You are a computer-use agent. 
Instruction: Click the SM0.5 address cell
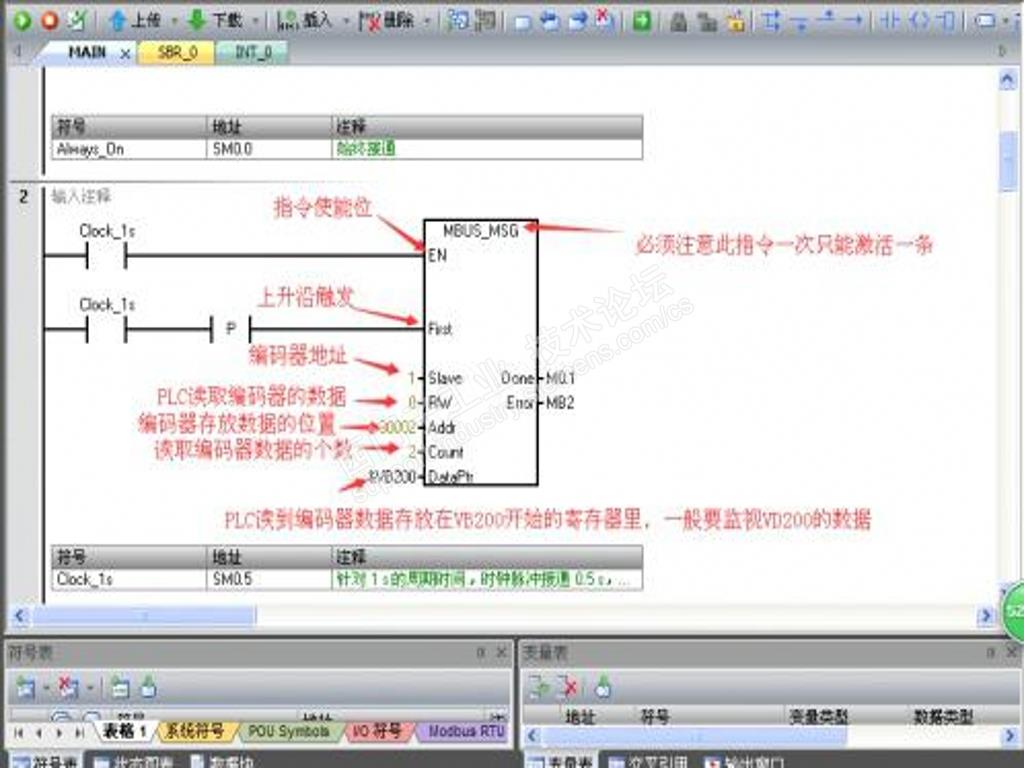tap(269, 579)
